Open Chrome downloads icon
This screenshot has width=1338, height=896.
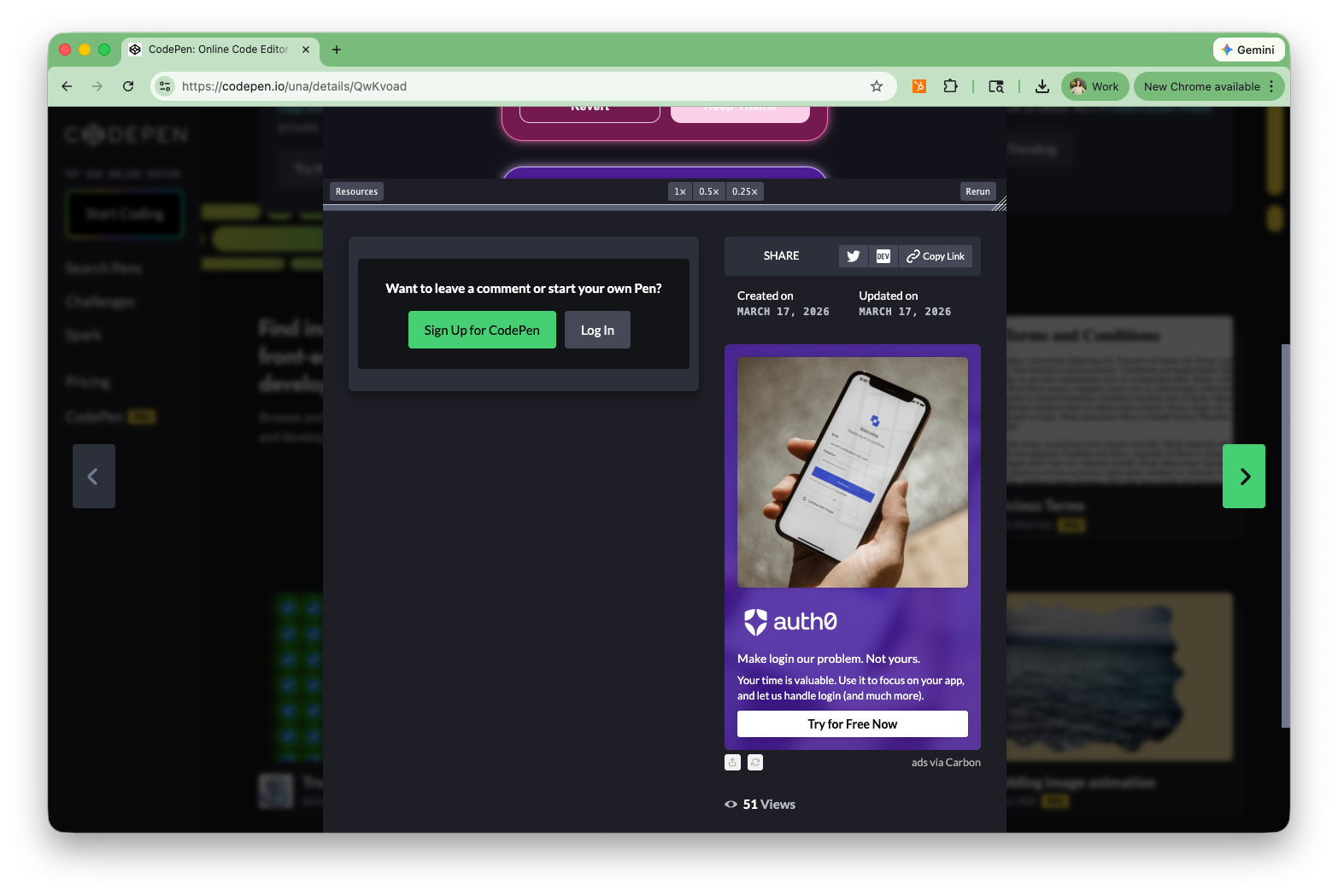point(1042,86)
